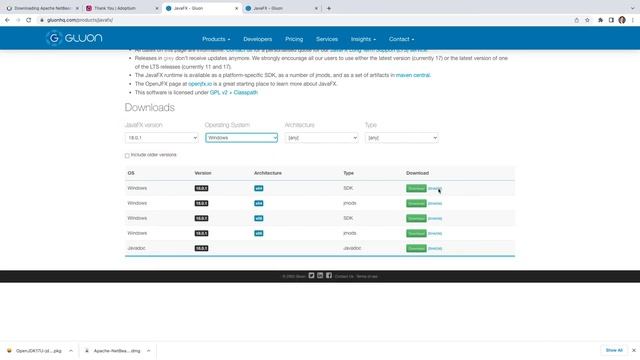Go back using browser back arrow
This screenshot has height=360, width=640.
[7, 20]
